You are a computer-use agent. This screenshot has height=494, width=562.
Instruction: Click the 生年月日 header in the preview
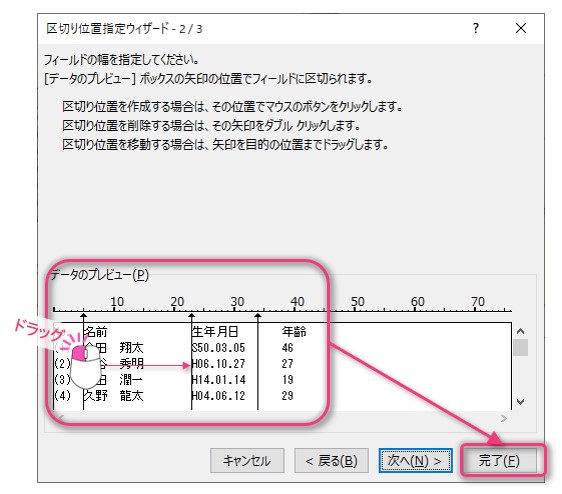coord(215,332)
